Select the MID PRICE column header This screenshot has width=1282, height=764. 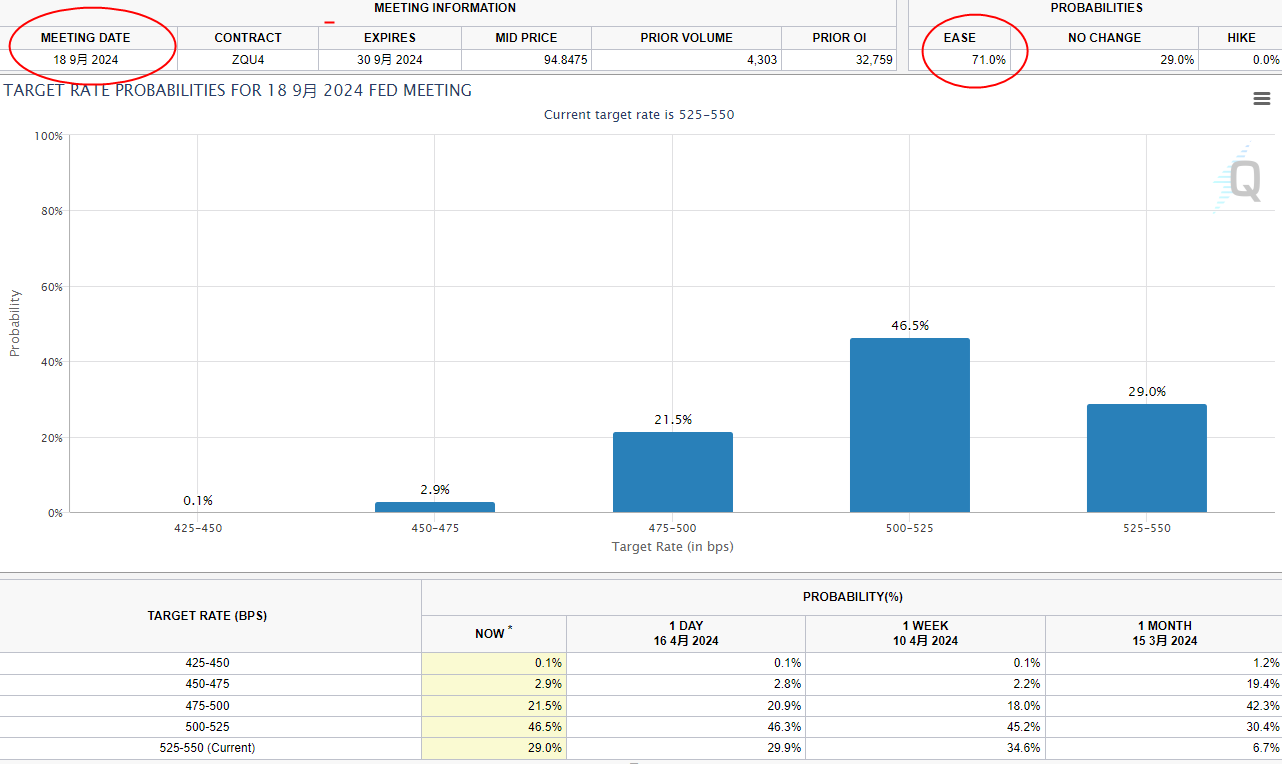tap(526, 38)
